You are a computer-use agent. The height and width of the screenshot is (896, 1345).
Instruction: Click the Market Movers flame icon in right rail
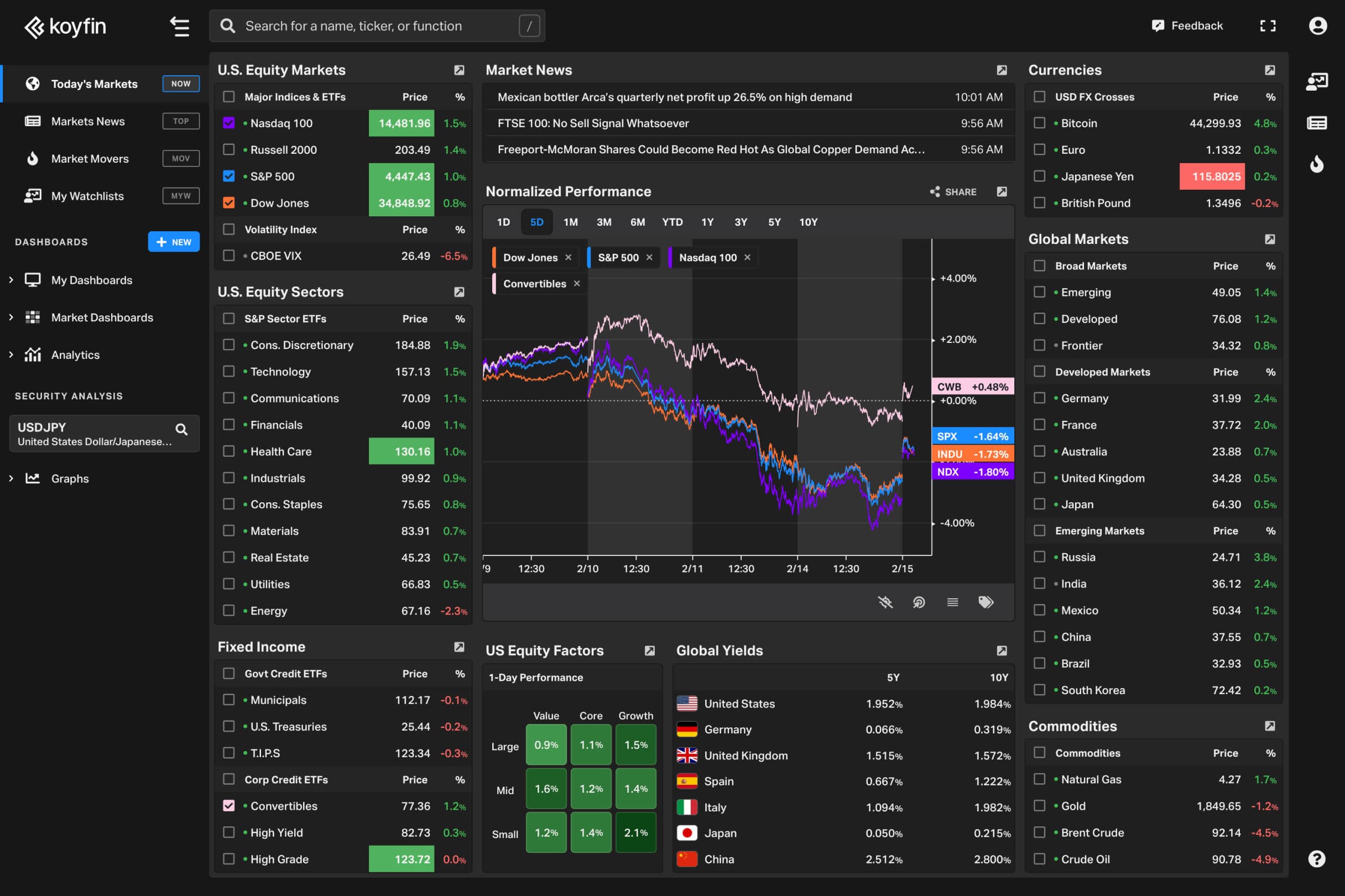coord(1316,165)
